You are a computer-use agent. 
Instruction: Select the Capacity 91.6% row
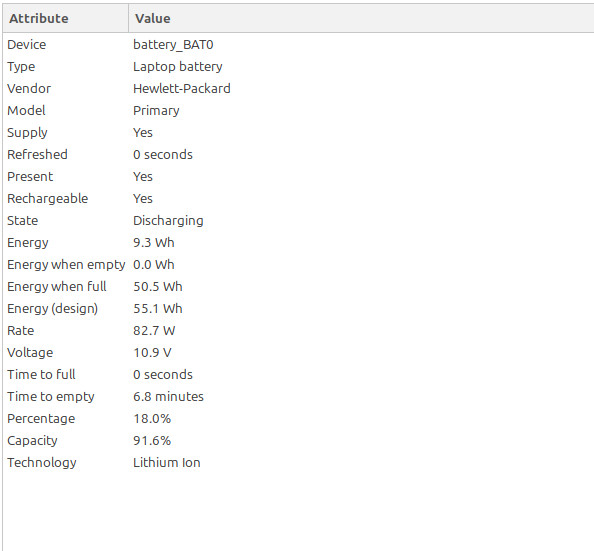[x=299, y=440]
